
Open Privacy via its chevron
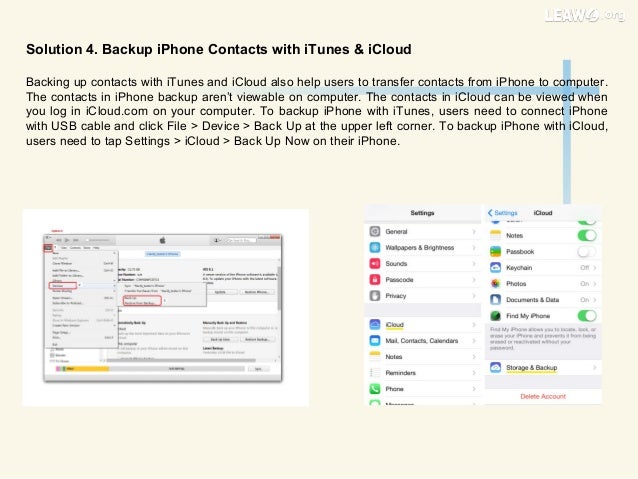(474, 296)
